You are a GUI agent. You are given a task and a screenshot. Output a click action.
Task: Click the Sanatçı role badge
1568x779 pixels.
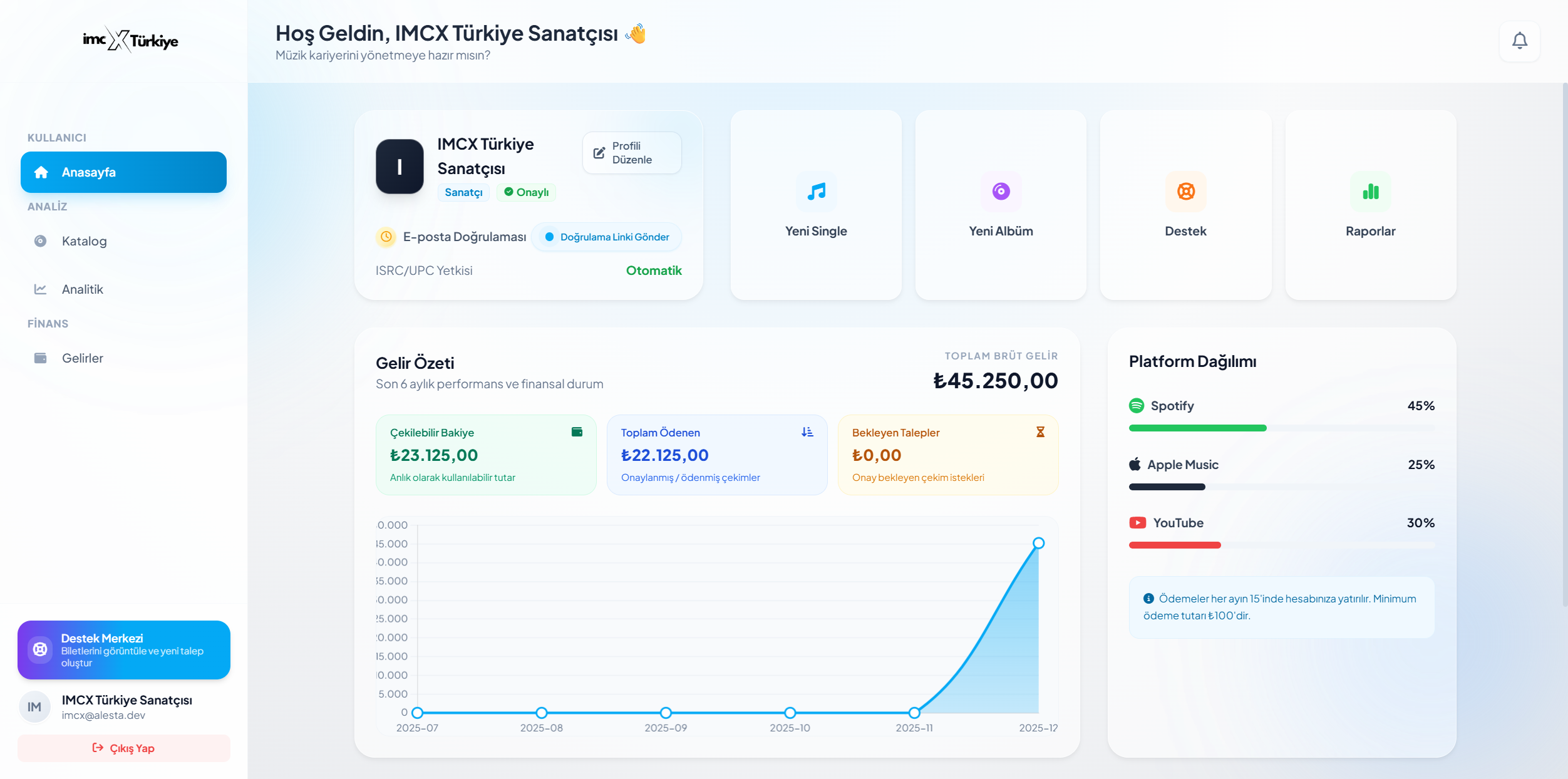click(463, 192)
